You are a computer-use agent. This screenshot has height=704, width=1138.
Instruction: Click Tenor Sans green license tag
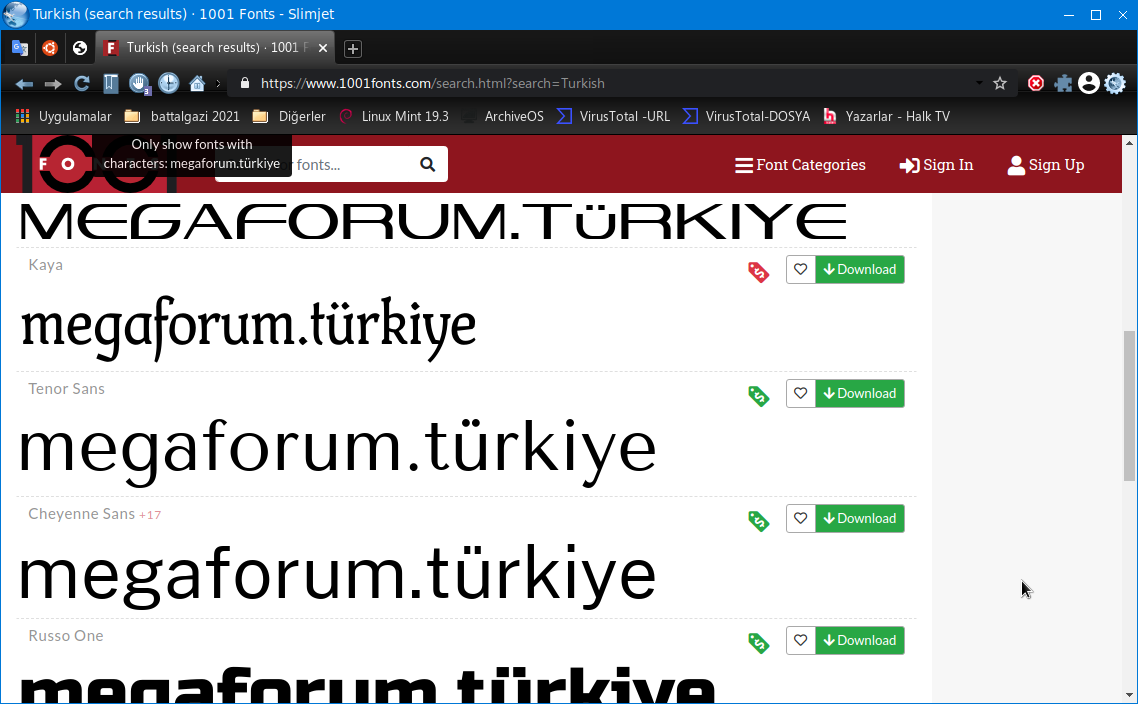758,396
